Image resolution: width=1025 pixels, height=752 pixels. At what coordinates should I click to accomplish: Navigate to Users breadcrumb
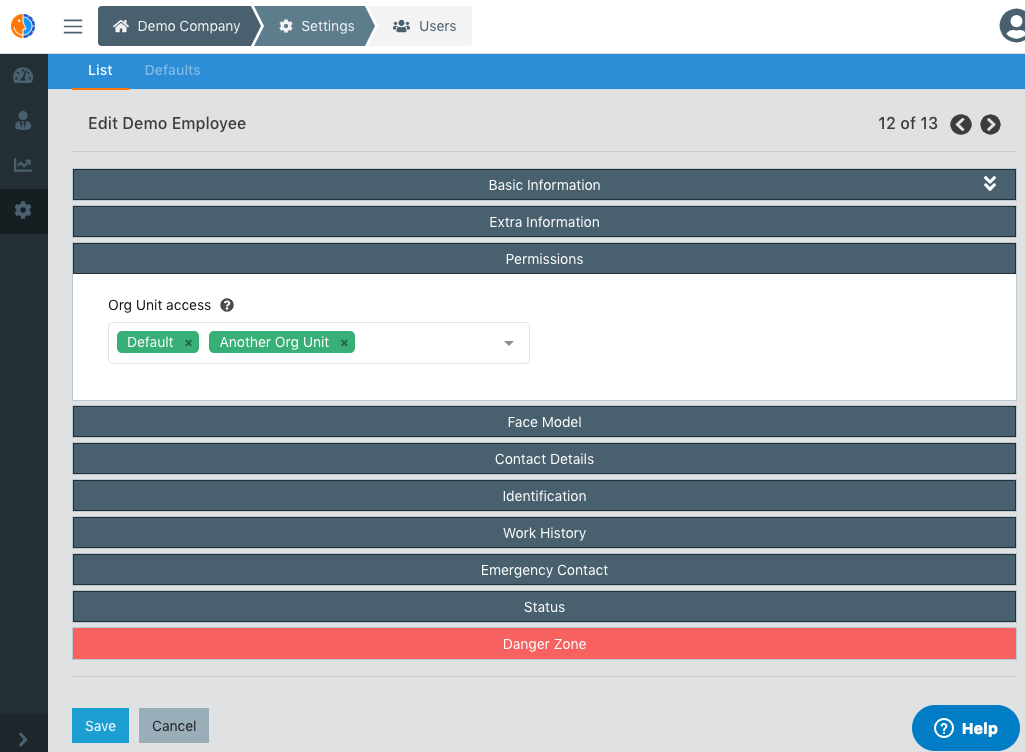pos(424,26)
